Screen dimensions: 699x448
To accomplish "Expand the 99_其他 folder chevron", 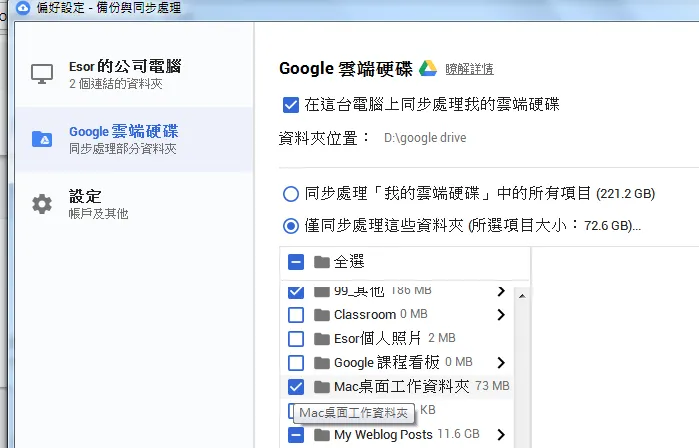I will [x=501, y=292].
